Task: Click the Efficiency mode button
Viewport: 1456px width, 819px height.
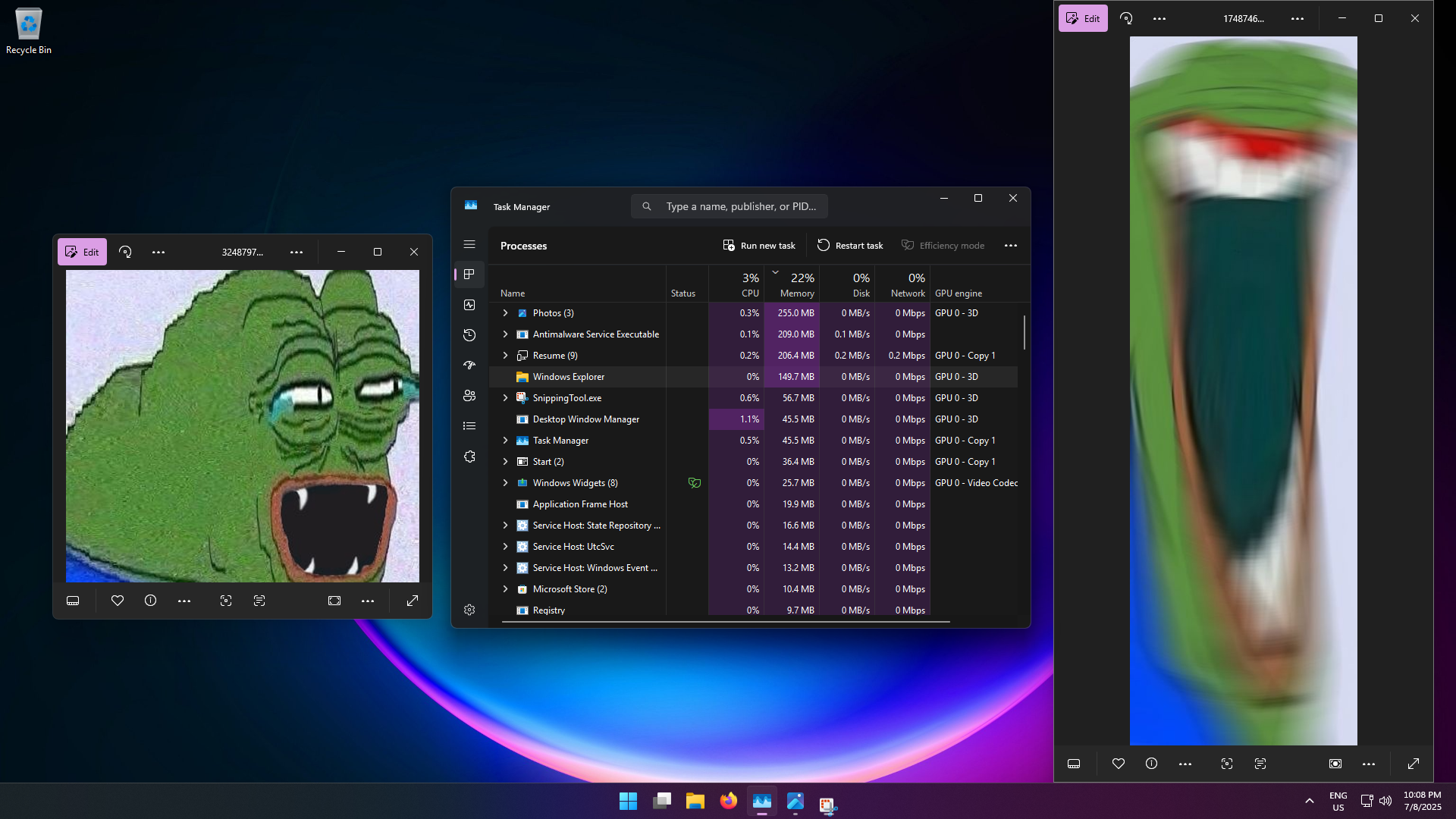Action: [x=943, y=246]
